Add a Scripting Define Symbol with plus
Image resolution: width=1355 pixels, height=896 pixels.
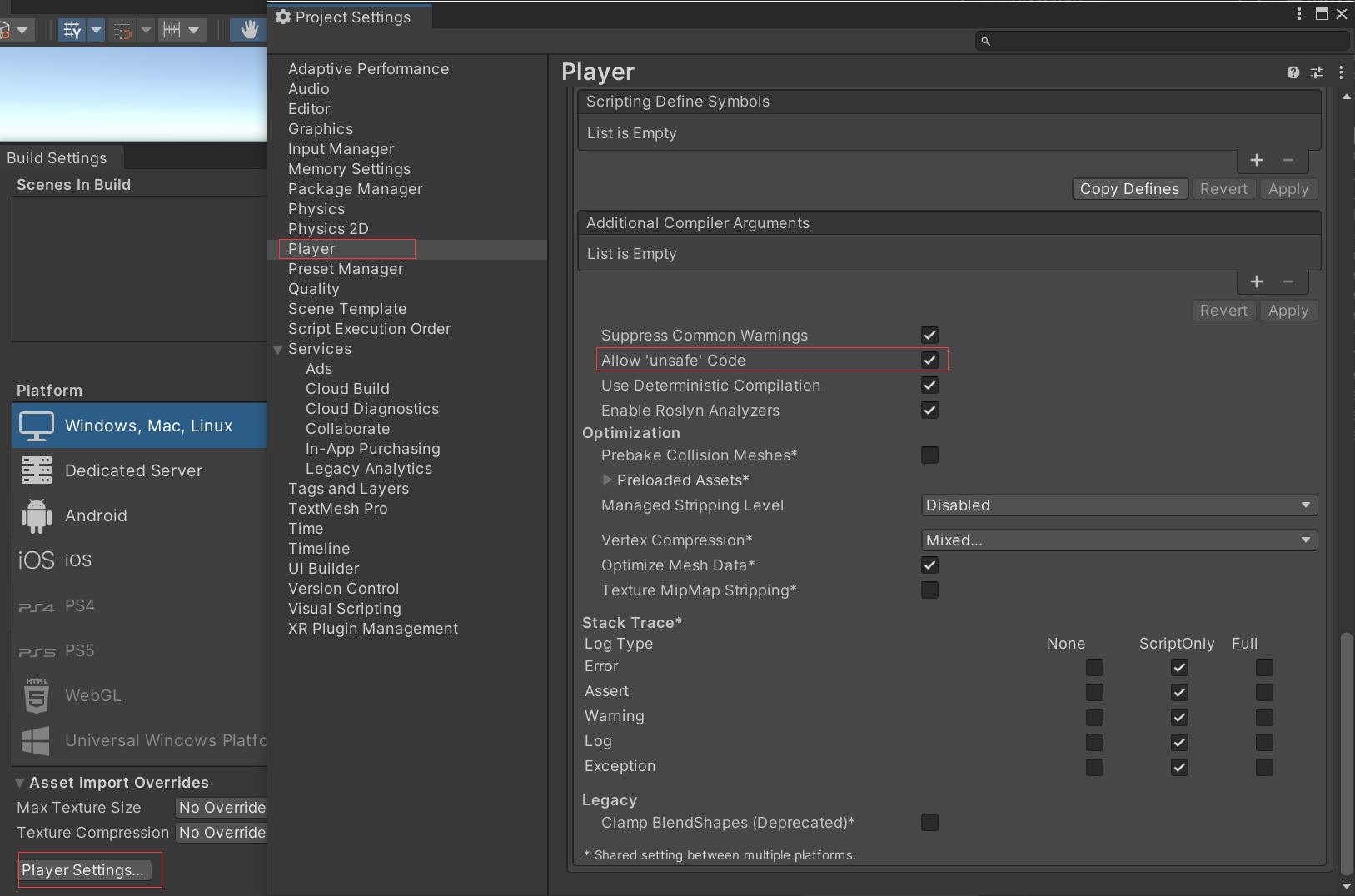tap(1257, 160)
